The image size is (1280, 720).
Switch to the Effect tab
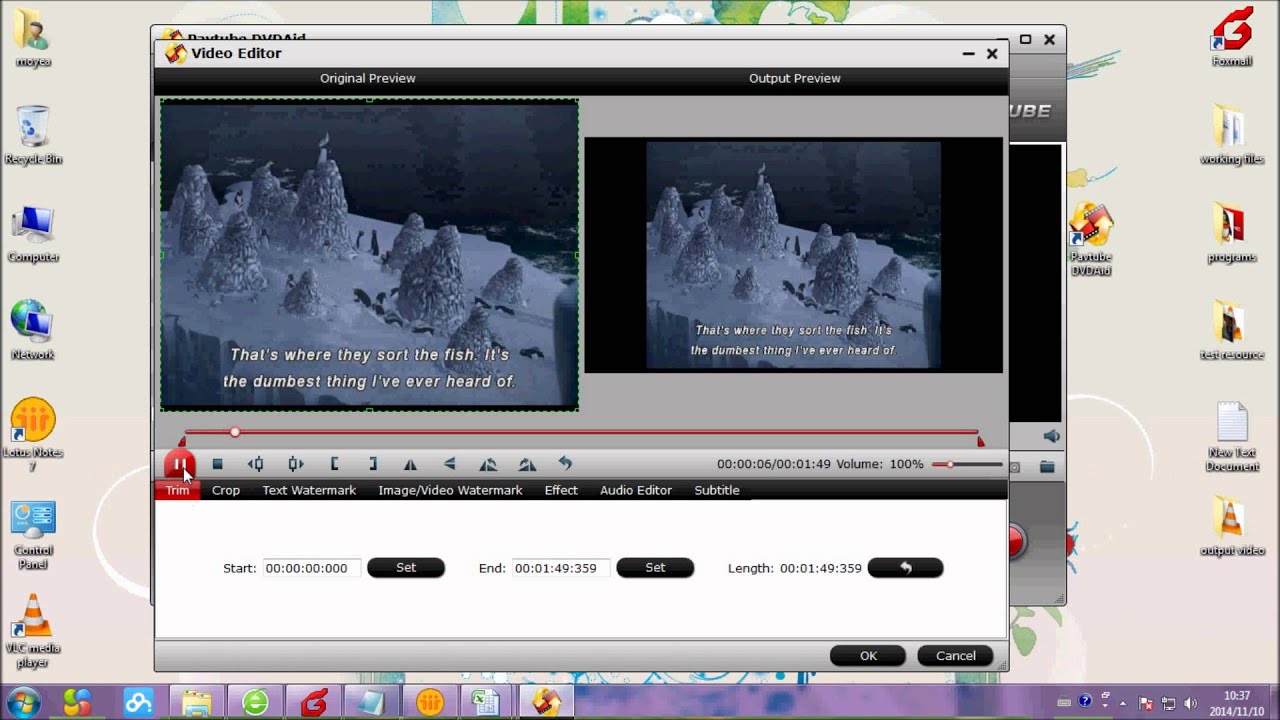point(561,490)
